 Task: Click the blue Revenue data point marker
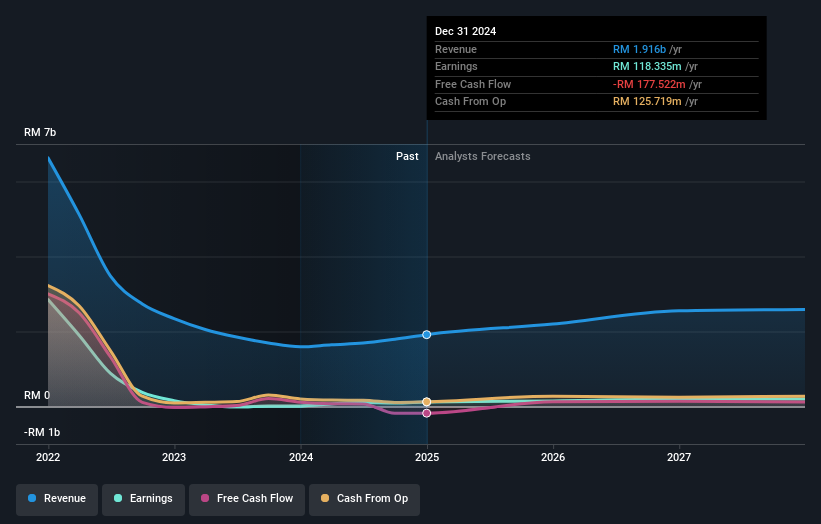427,335
